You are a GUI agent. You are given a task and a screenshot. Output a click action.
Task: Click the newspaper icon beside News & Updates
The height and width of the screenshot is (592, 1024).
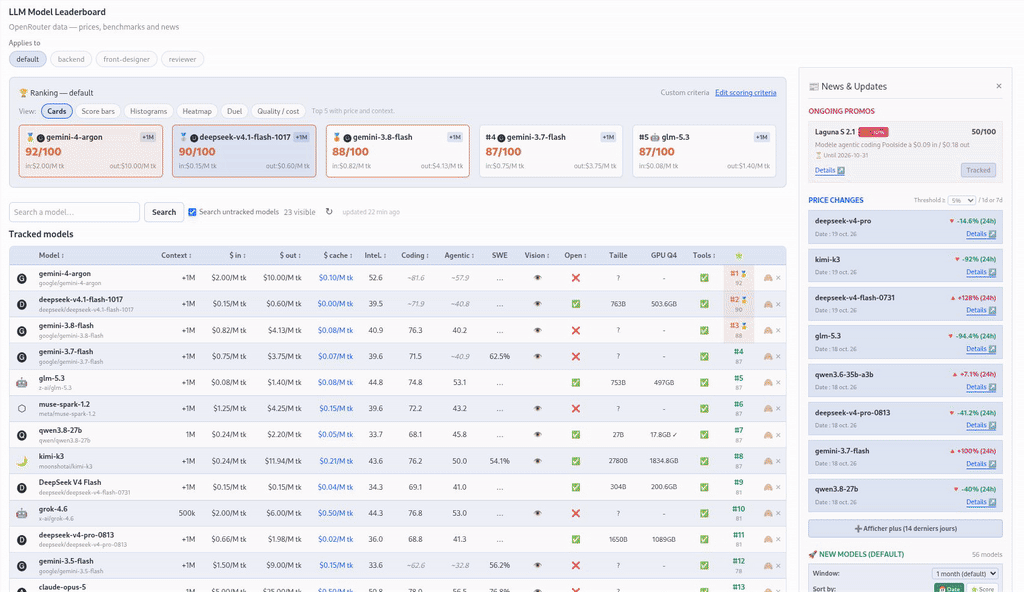tap(814, 86)
